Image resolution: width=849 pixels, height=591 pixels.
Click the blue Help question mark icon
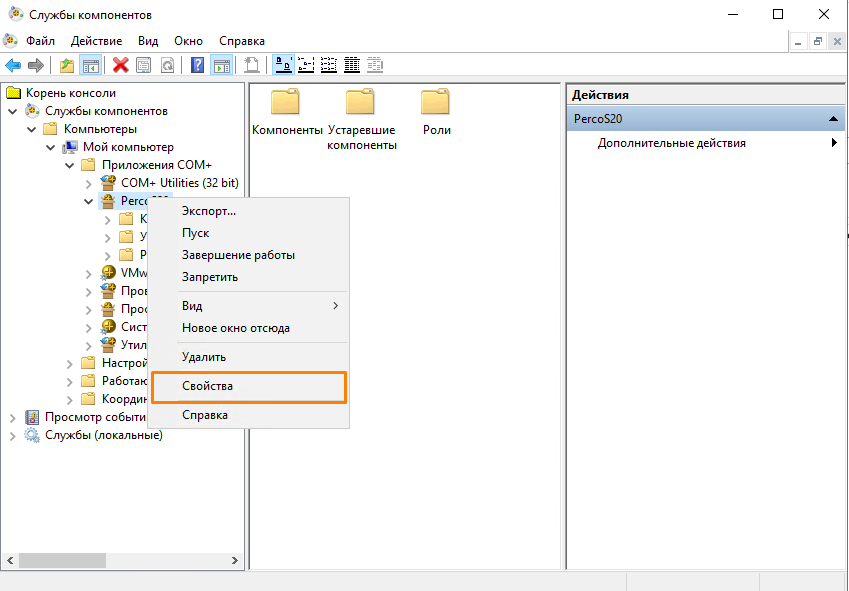point(197,65)
